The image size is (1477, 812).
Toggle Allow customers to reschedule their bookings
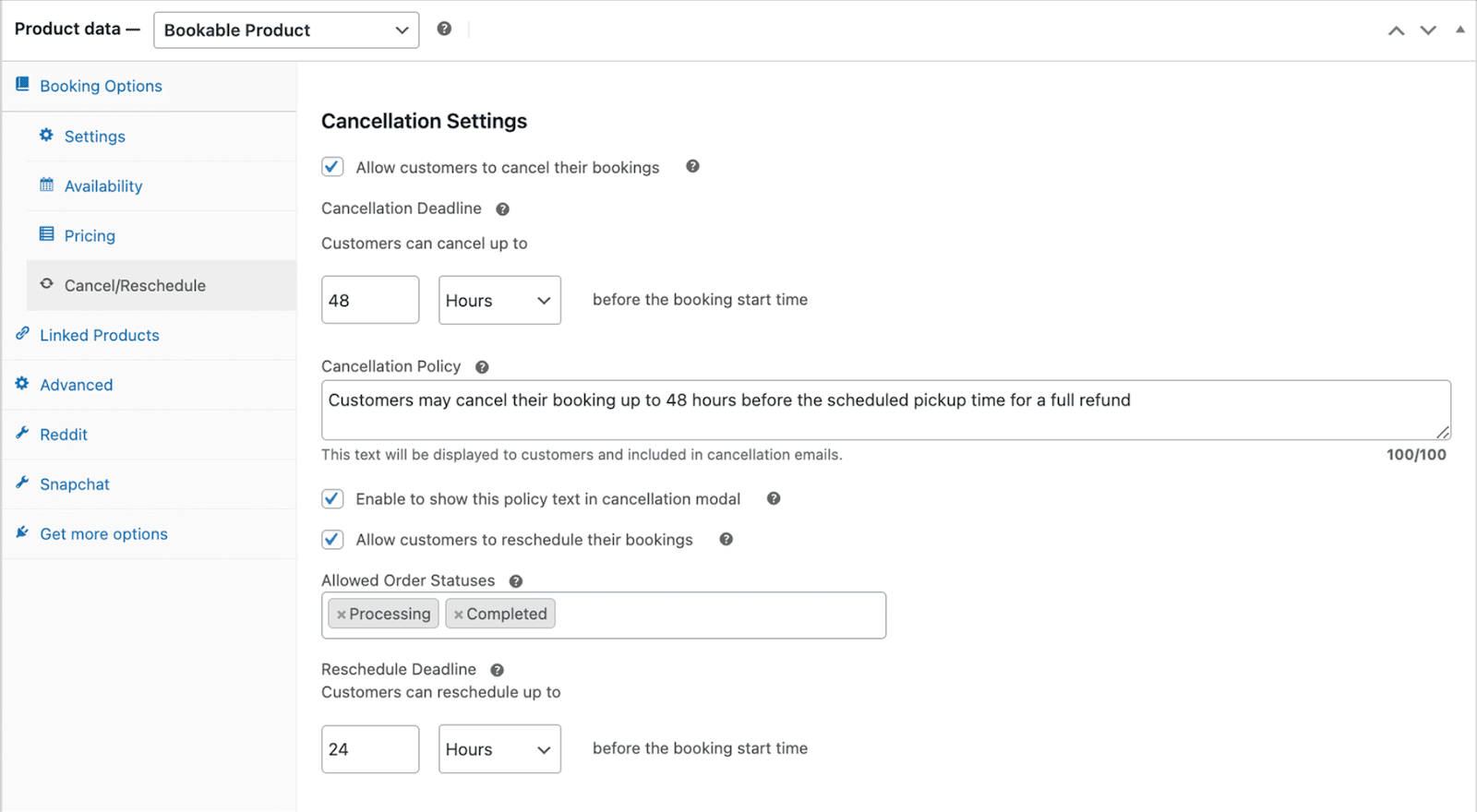332,540
